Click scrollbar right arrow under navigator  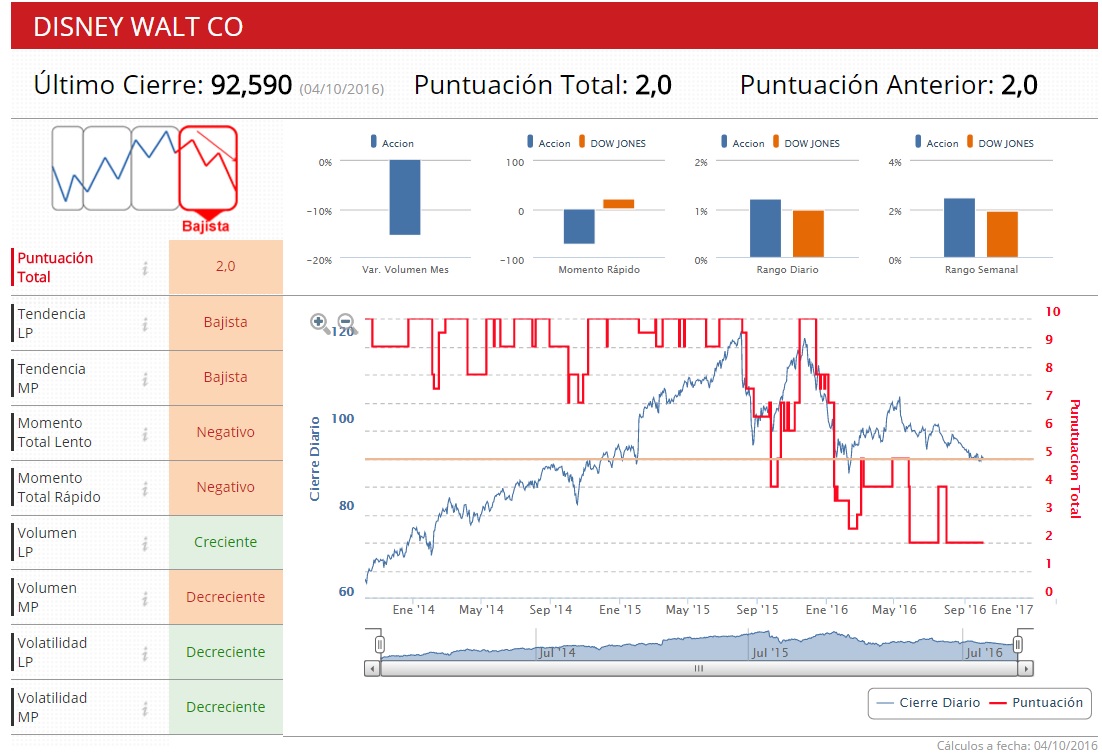tap(1026, 668)
